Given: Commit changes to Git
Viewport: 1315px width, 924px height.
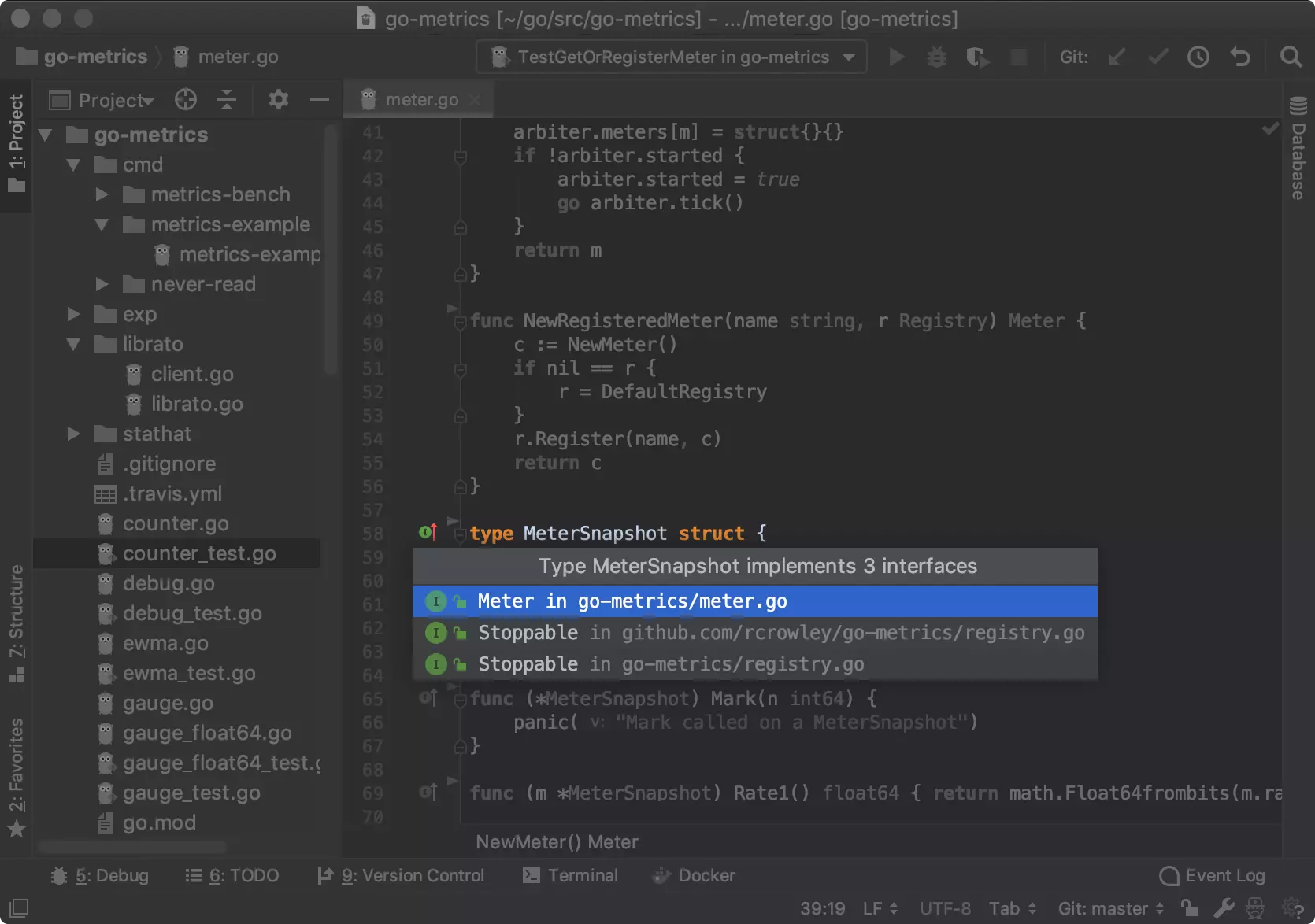Looking at the screenshot, I should pyautogui.click(x=1157, y=57).
